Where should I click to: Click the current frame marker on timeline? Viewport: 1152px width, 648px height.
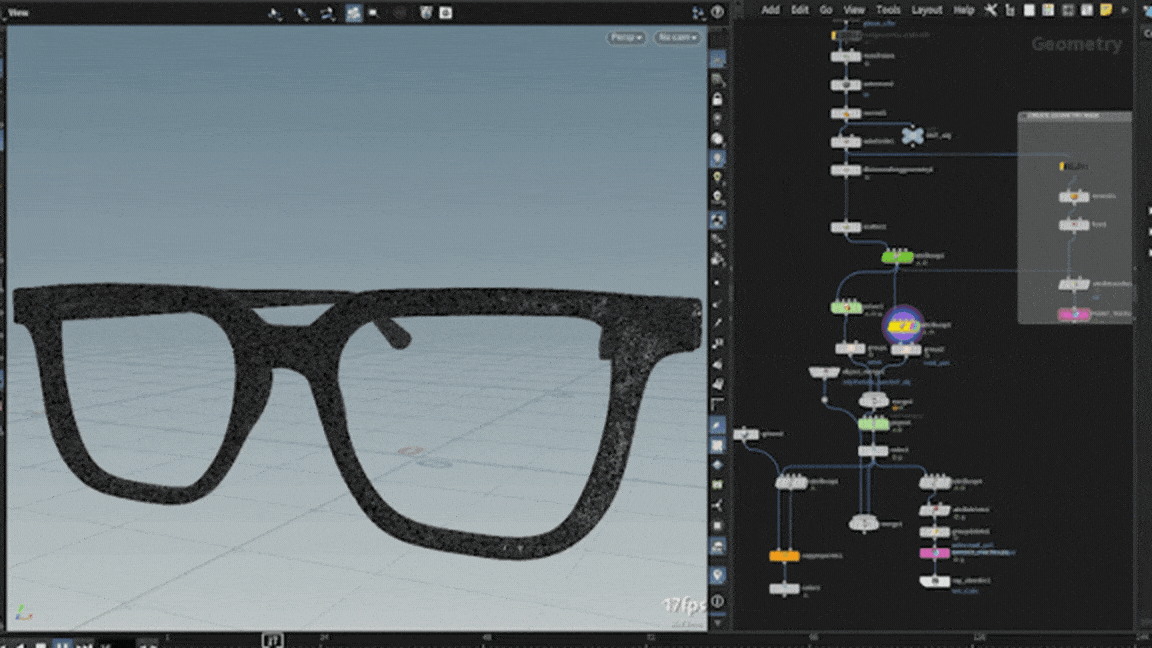point(272,639)
